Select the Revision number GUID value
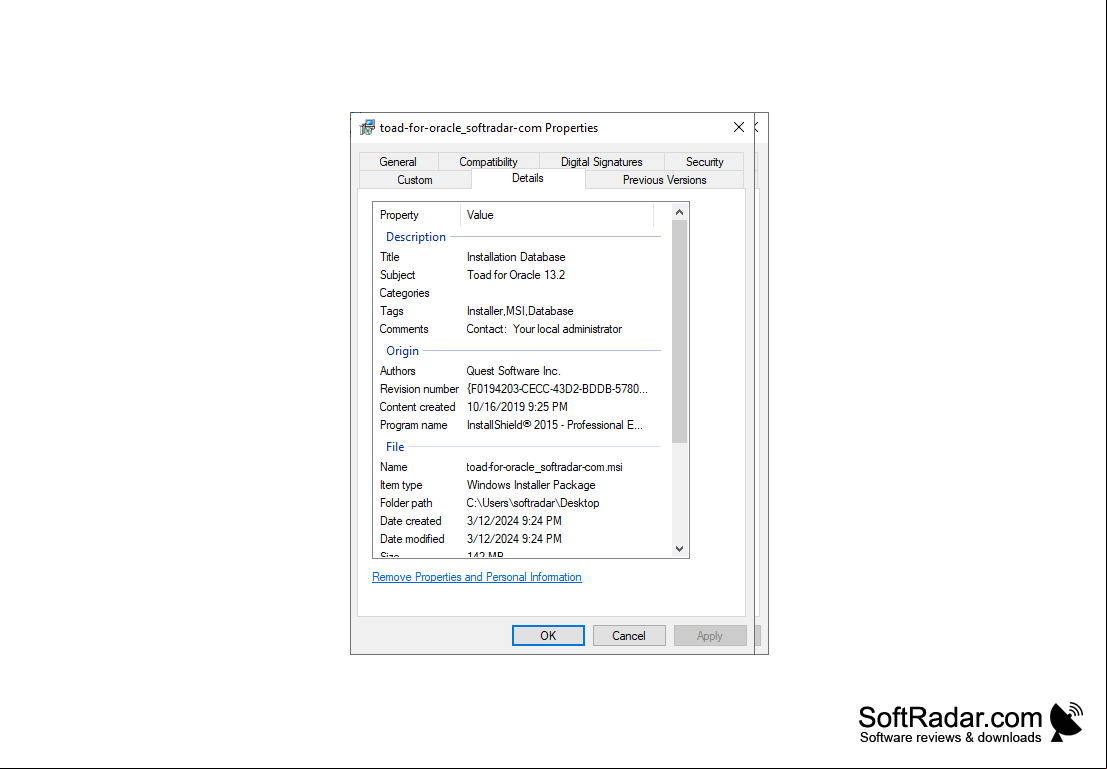Viewport: 1107px width, 769px height. click(x=557, y=389)
